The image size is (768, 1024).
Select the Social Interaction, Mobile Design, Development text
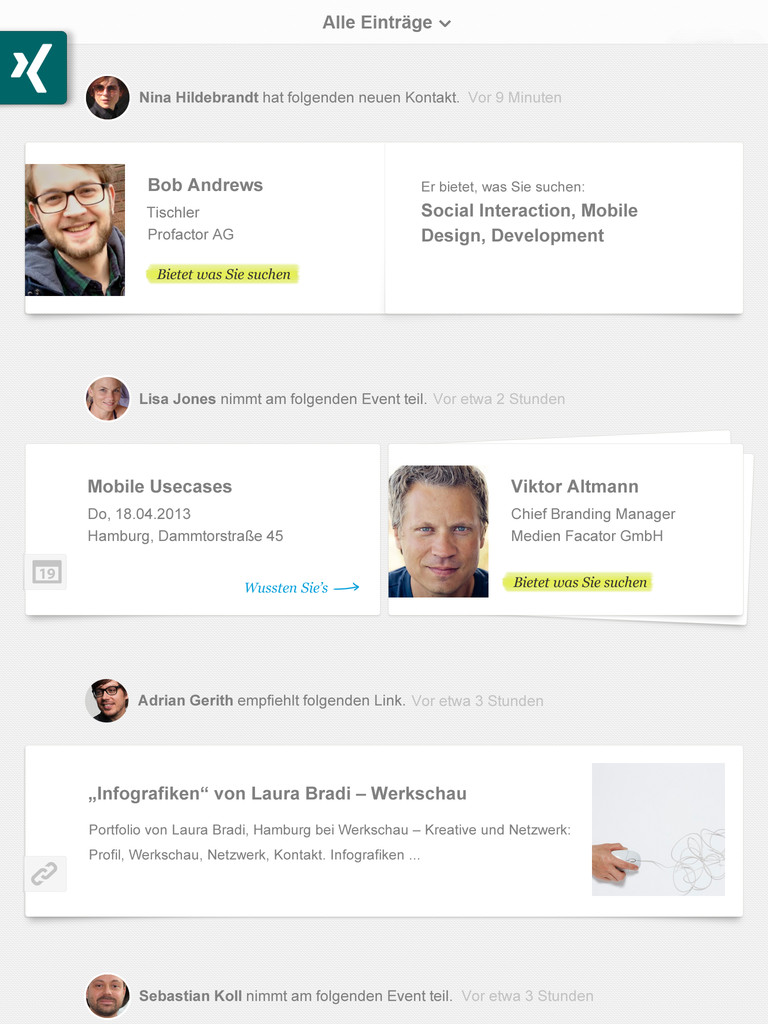(529, 223)
